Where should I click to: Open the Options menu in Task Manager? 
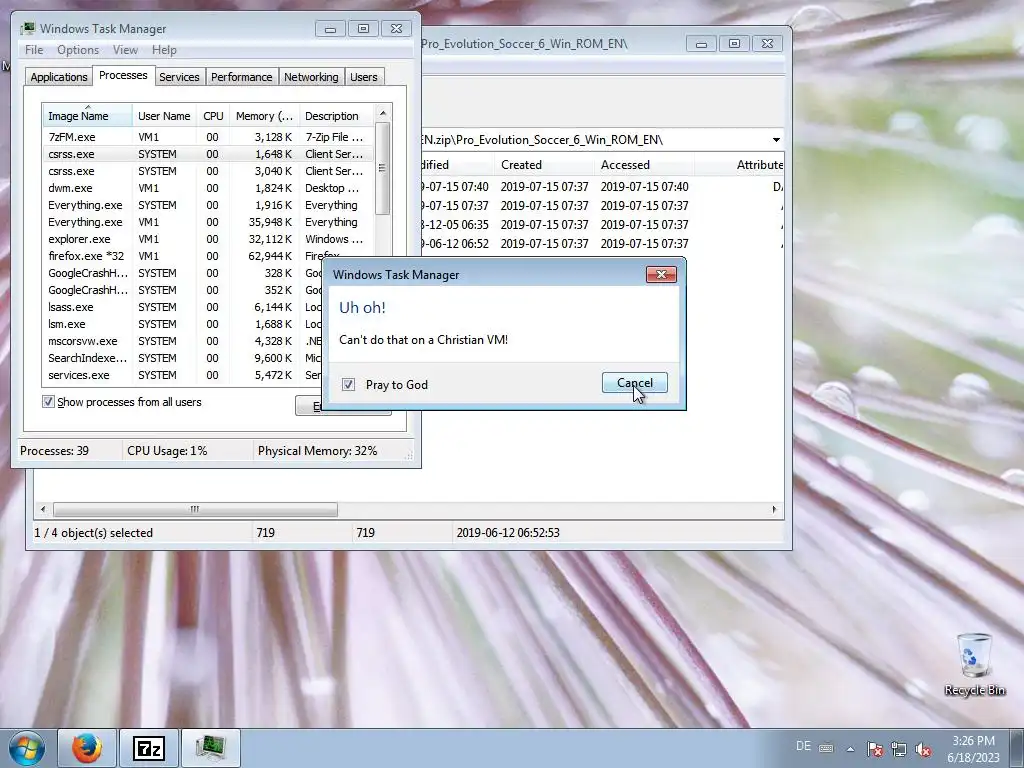pos(78,50)
